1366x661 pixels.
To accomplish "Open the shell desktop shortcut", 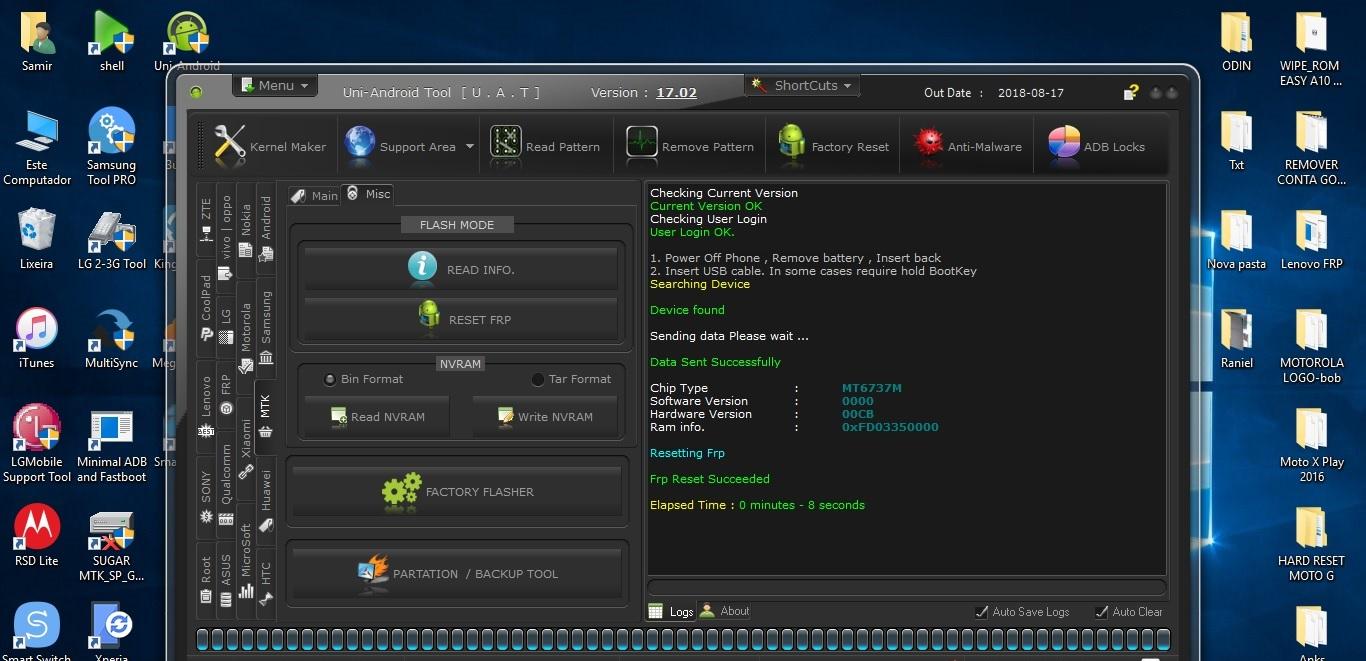I will point(111,42).
